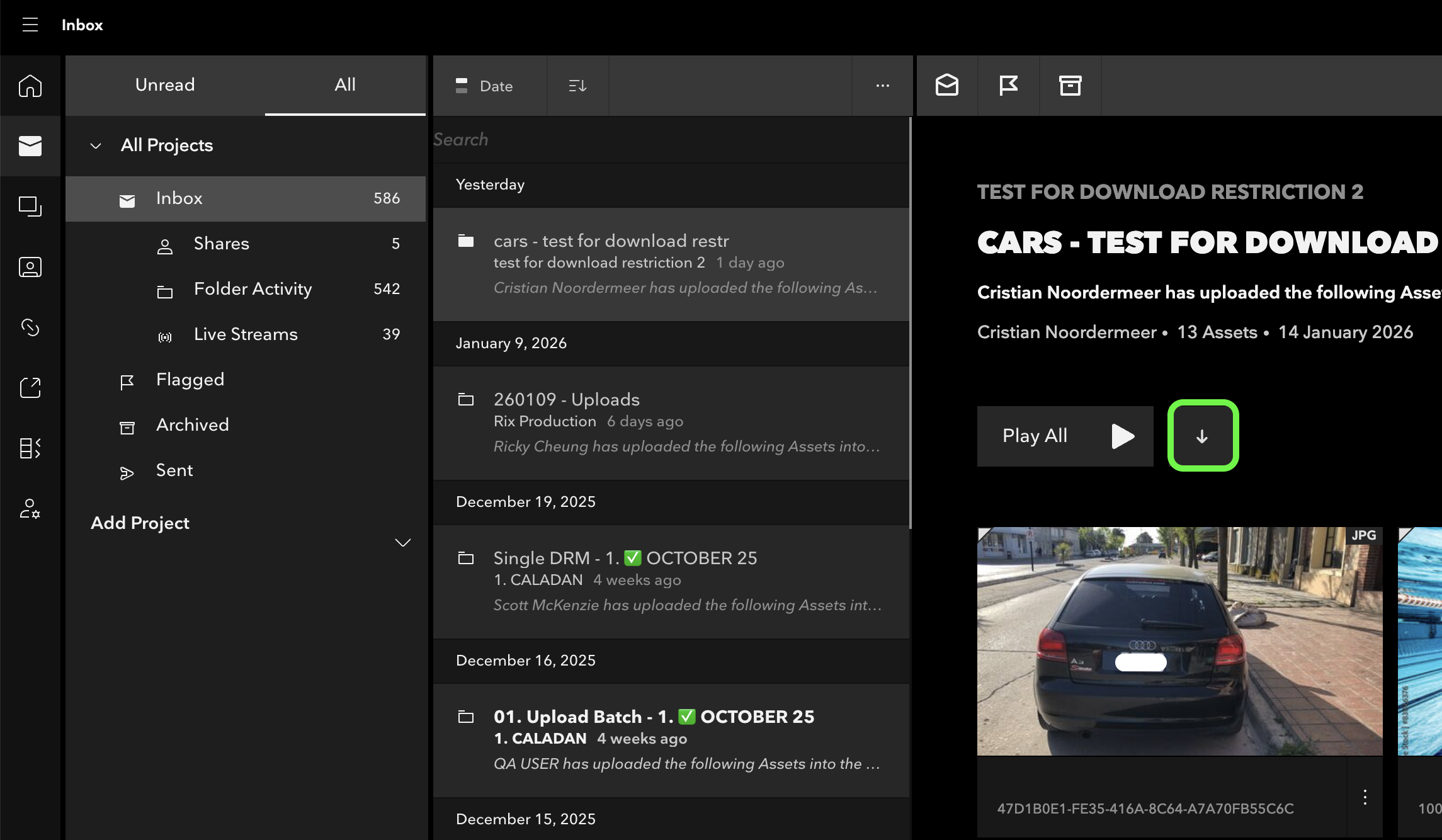This screenshot has height=840, width=1442.
Task: Open the car JPG thumbnail
Action: point(1179,641)
